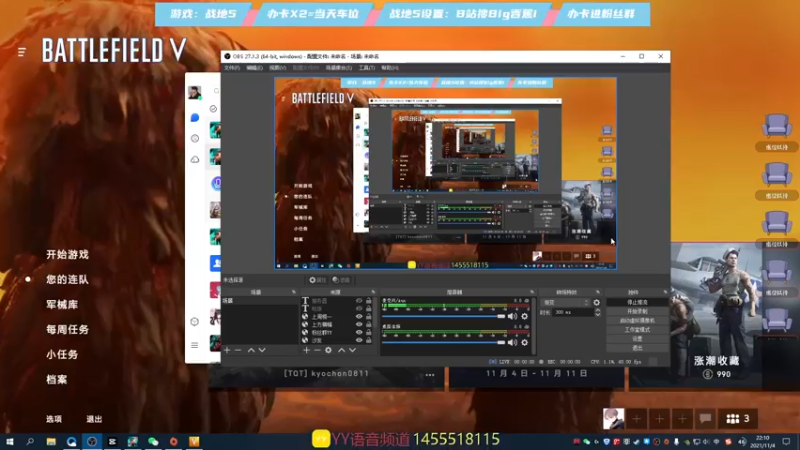
Task: Adjust transition duration stepper arrows
Action: [x=597, y=312]
